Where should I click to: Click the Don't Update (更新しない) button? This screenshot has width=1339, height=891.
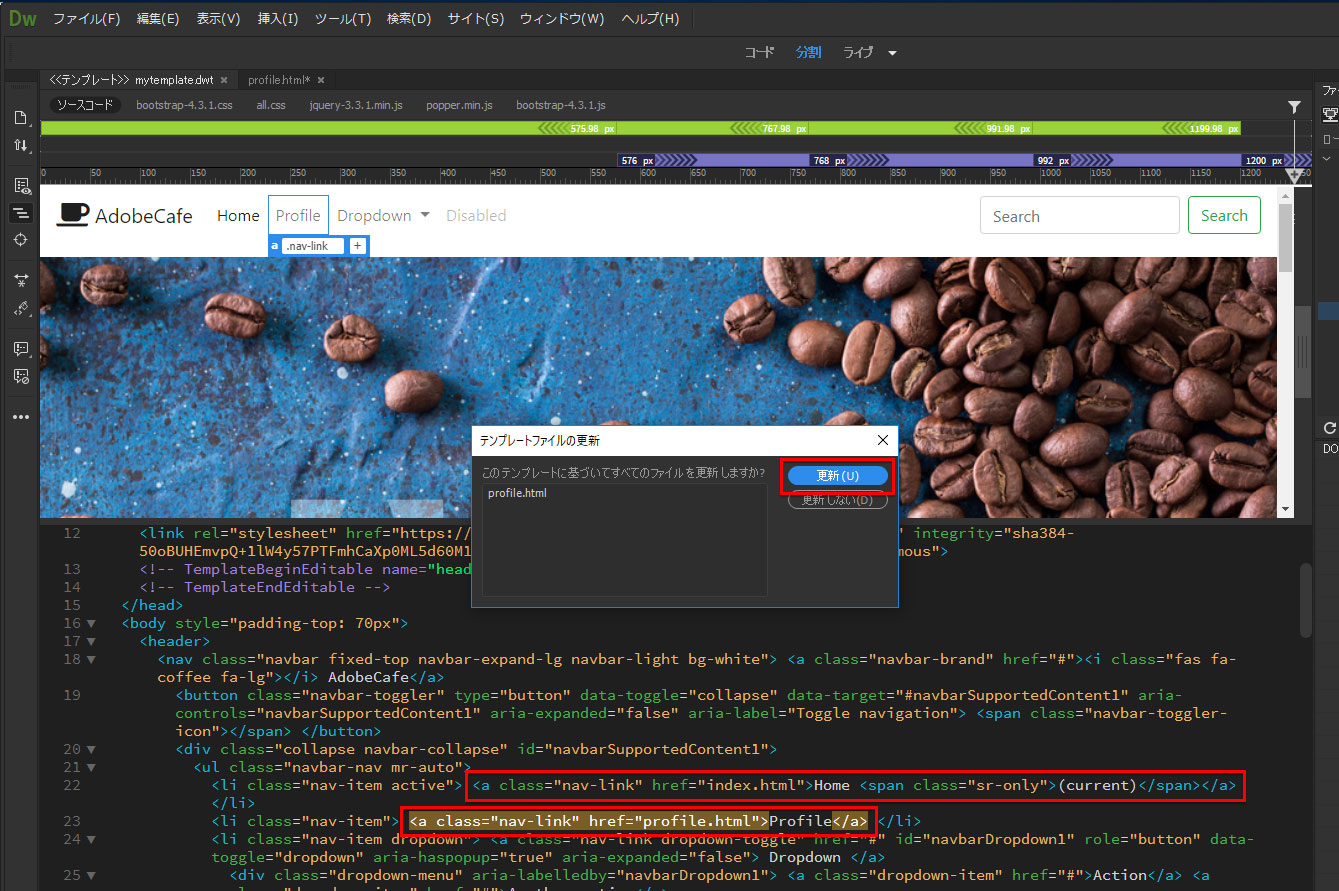[837, 501]
